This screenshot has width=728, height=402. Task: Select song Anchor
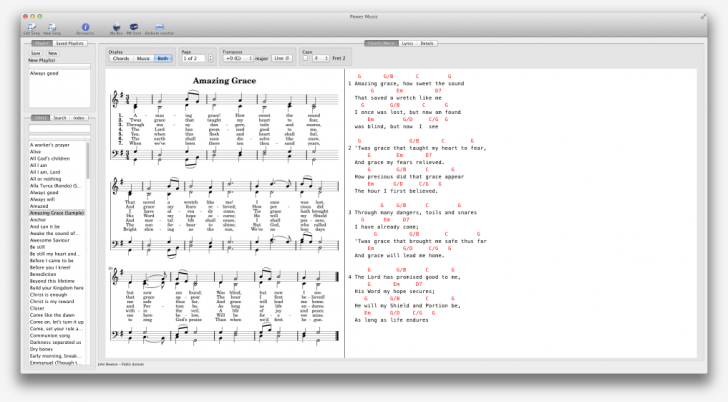[x=38, y=220]
